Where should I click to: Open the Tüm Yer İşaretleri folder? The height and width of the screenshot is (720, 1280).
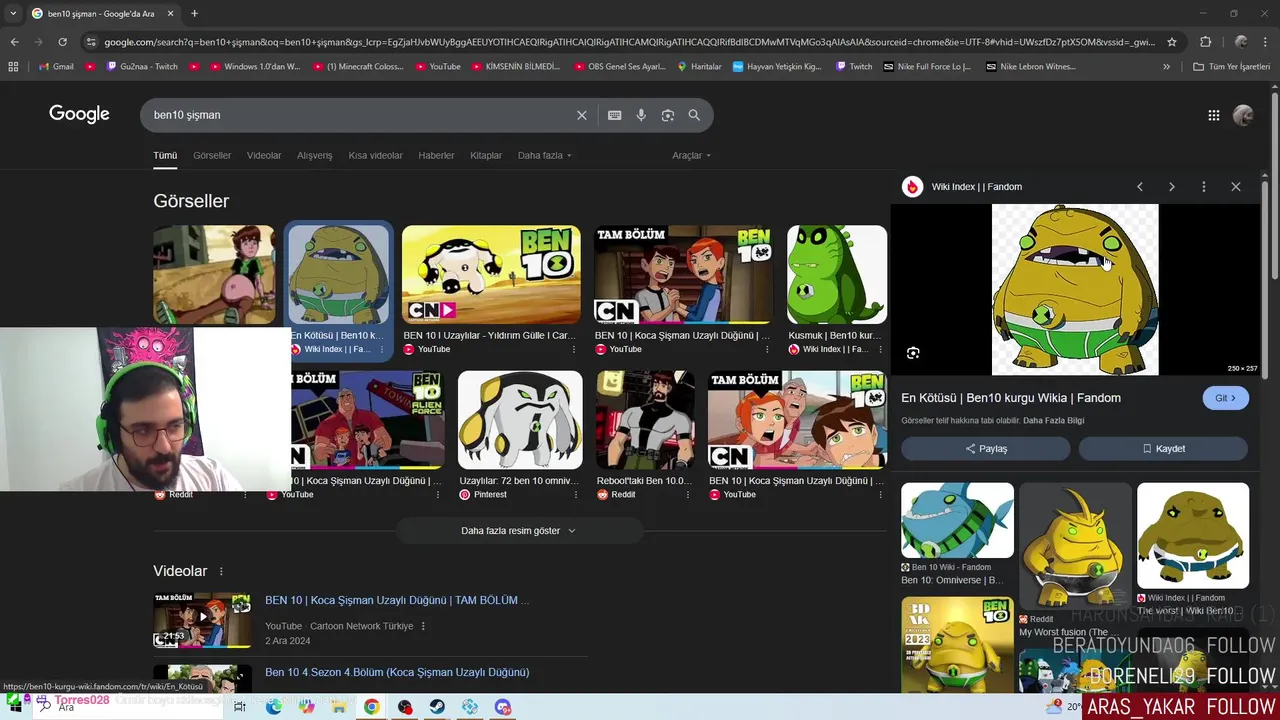coord(1231,67)
